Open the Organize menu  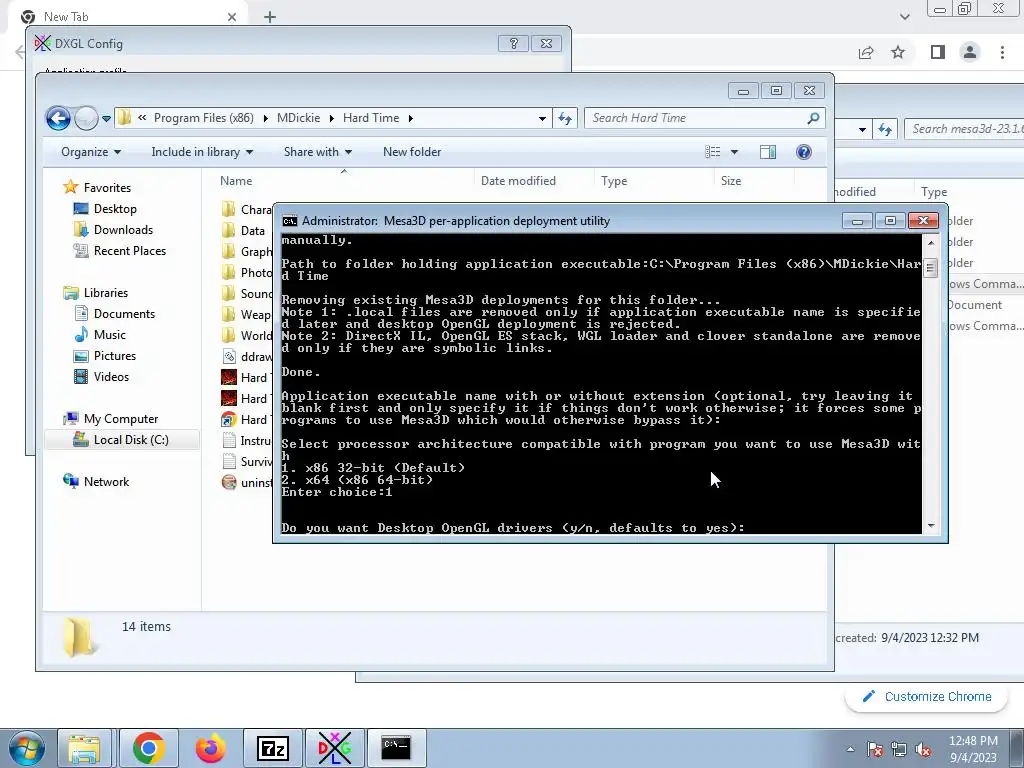91,152
